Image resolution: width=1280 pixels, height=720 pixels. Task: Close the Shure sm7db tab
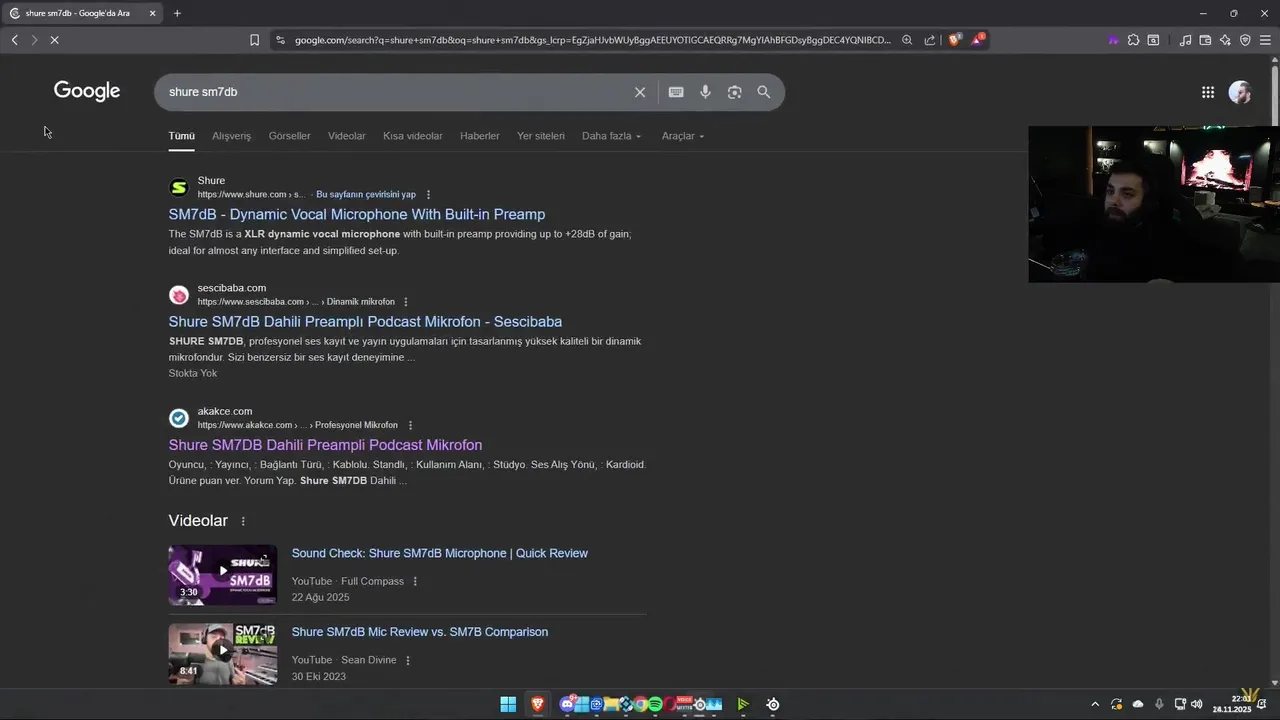[x=152, y=13]
